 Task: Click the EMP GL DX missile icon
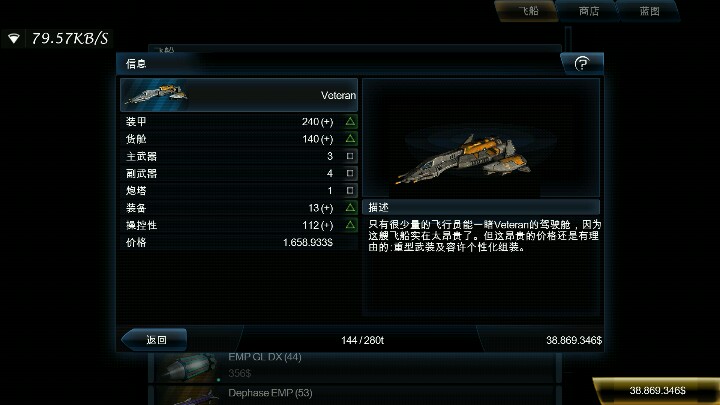click(187, 367)
